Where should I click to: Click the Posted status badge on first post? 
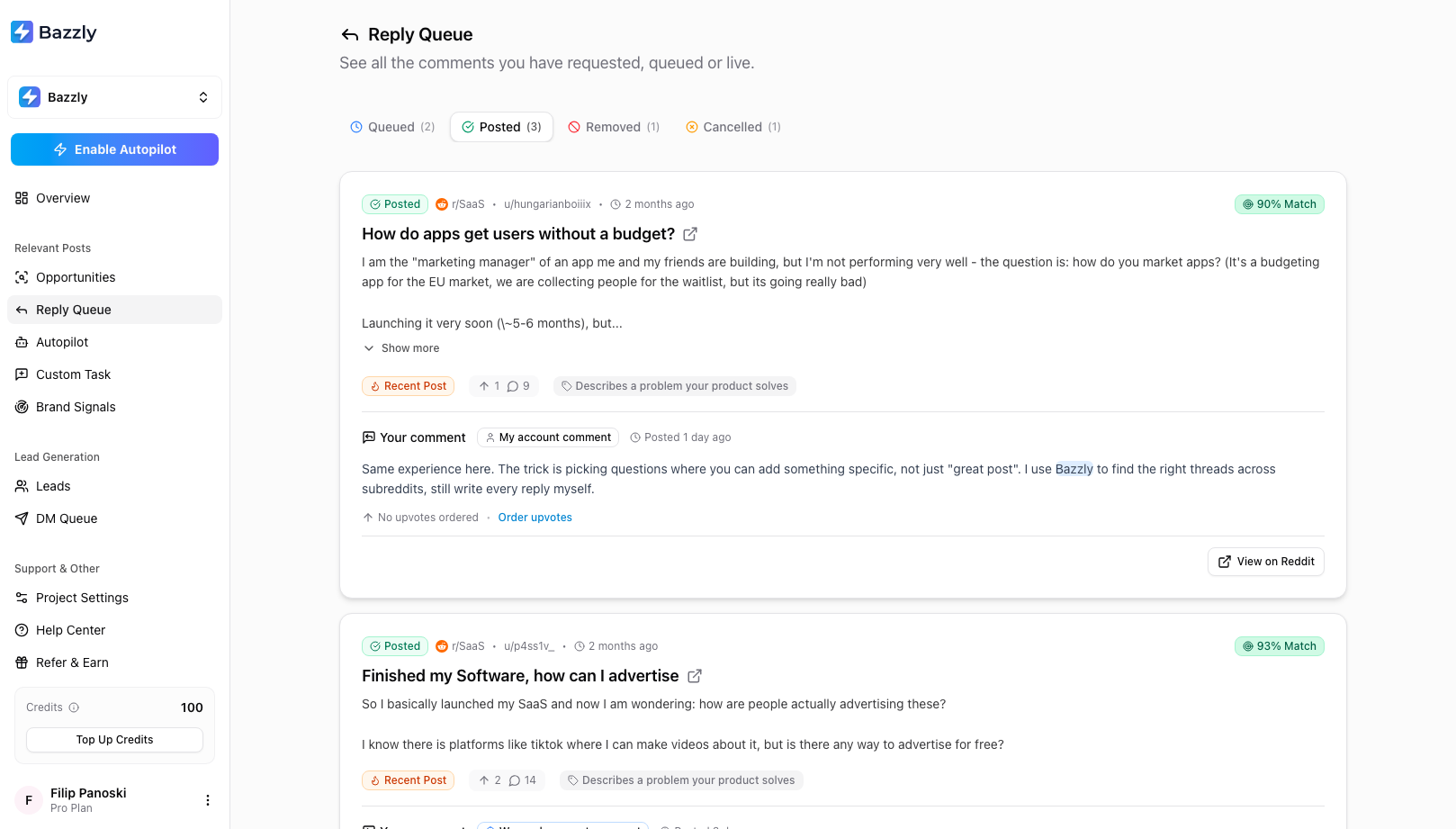tap(395, 204)
